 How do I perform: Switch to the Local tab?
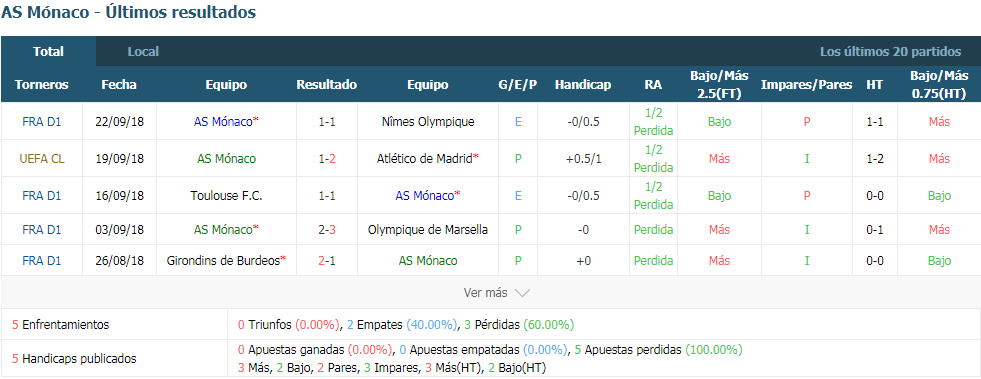pyautogui.click(x=143, y=52)
